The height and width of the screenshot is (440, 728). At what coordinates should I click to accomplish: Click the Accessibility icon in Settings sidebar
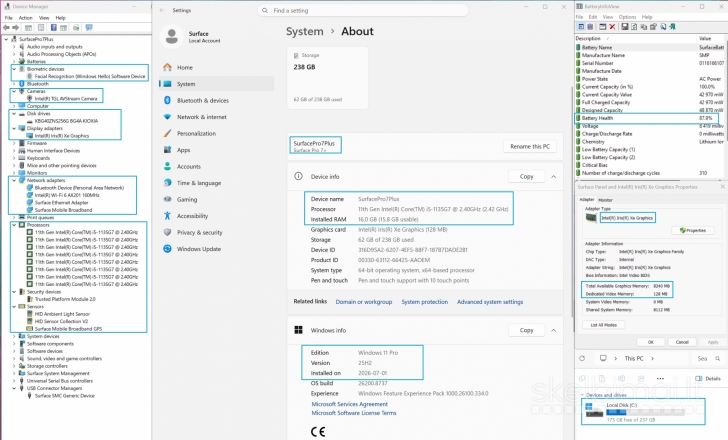pos(167,216)
